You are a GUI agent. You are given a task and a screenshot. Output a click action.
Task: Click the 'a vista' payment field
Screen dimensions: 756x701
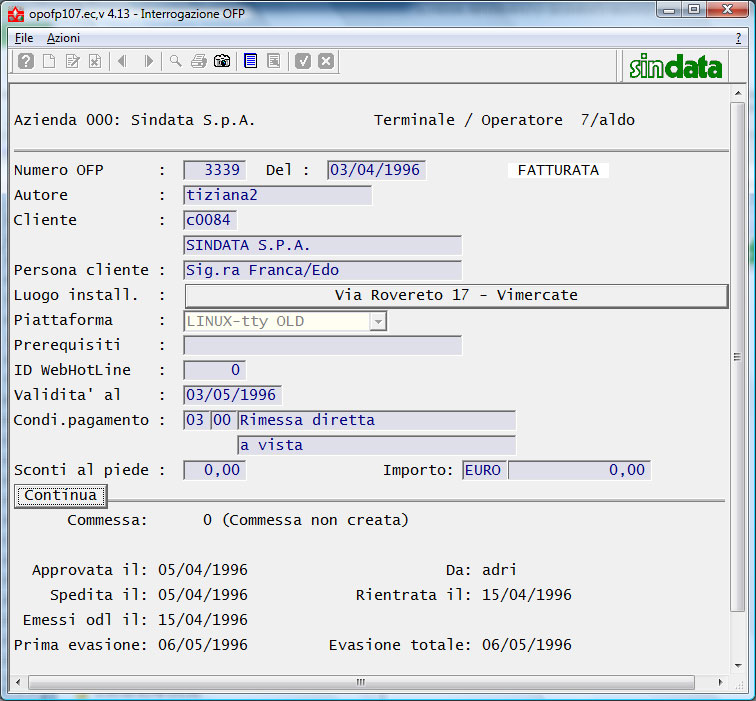377,445
